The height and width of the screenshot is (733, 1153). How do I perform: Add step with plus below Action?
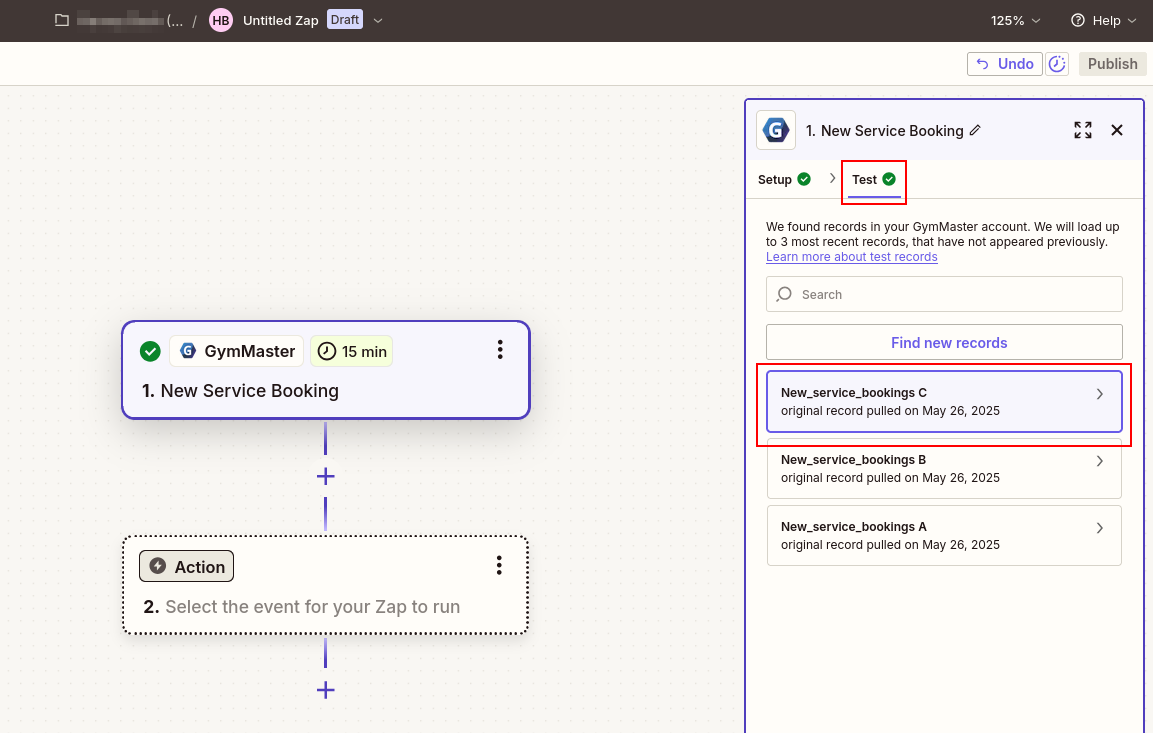click(x=326, y=690)
